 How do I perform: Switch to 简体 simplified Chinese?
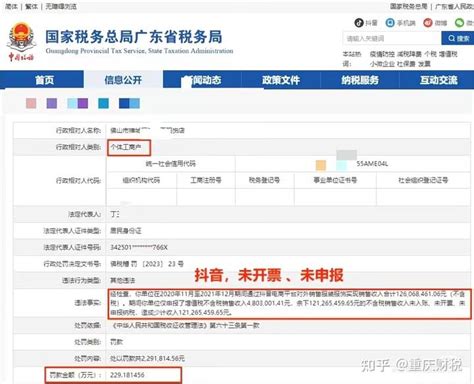point(11,6)
